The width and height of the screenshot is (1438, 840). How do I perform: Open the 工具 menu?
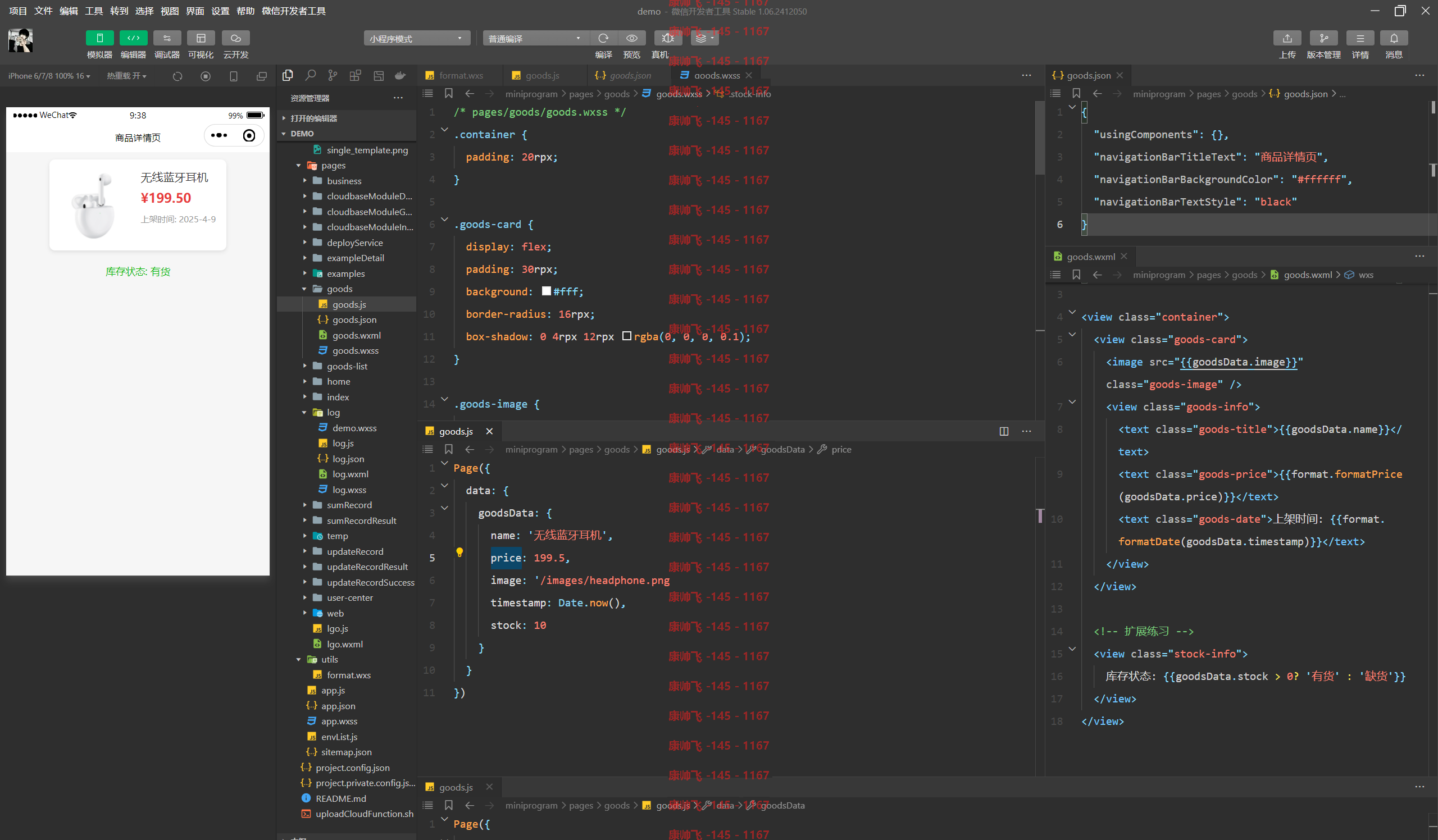[x=94, y=11]
